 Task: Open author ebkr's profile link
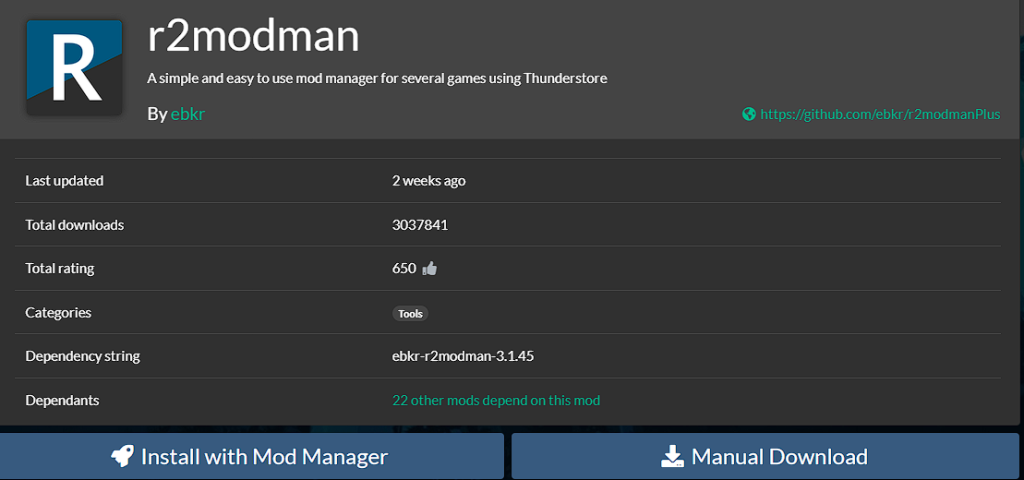coord(187,114)
